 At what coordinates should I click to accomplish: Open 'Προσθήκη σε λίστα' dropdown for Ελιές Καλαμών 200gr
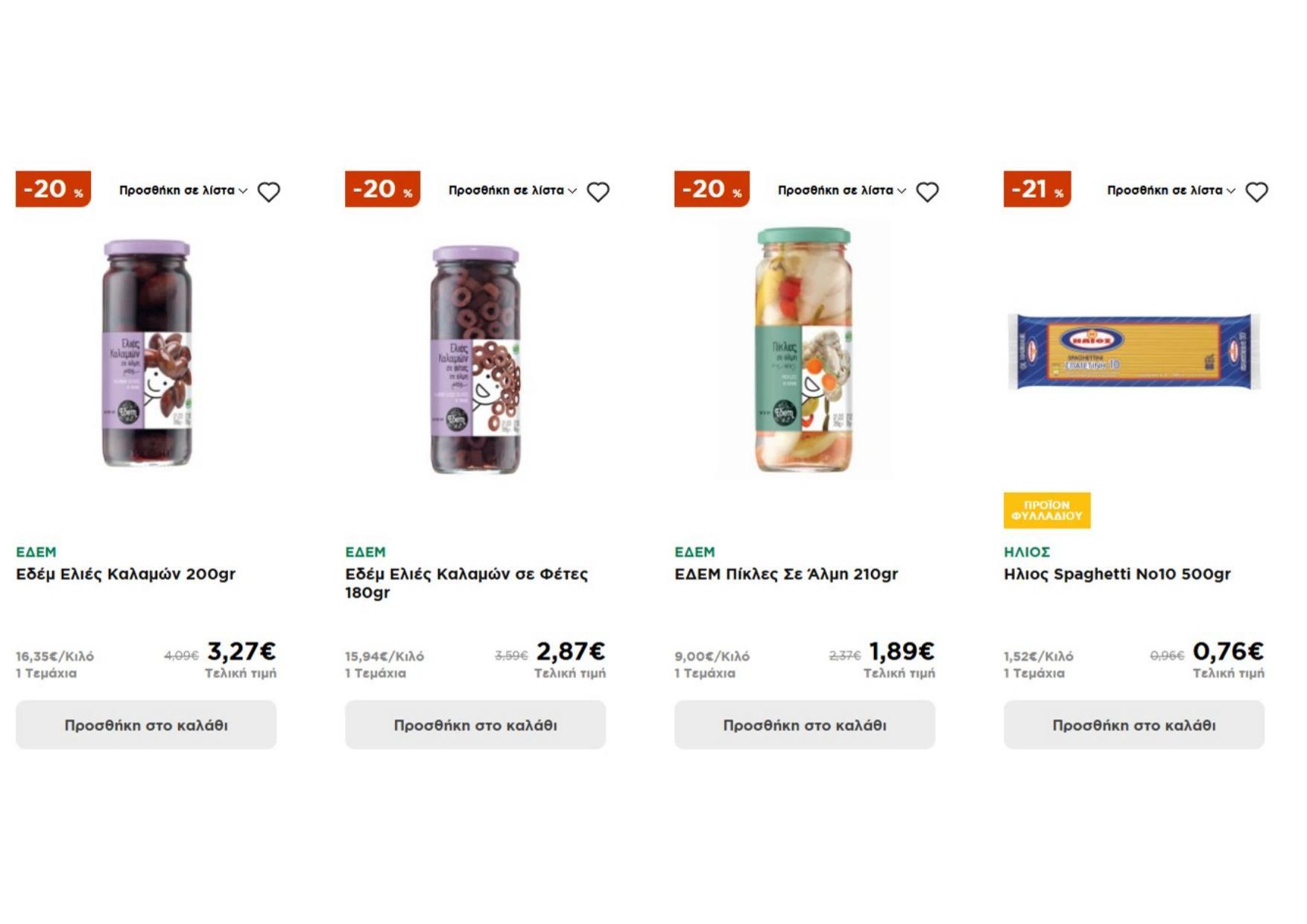click(x=183, y=191)
